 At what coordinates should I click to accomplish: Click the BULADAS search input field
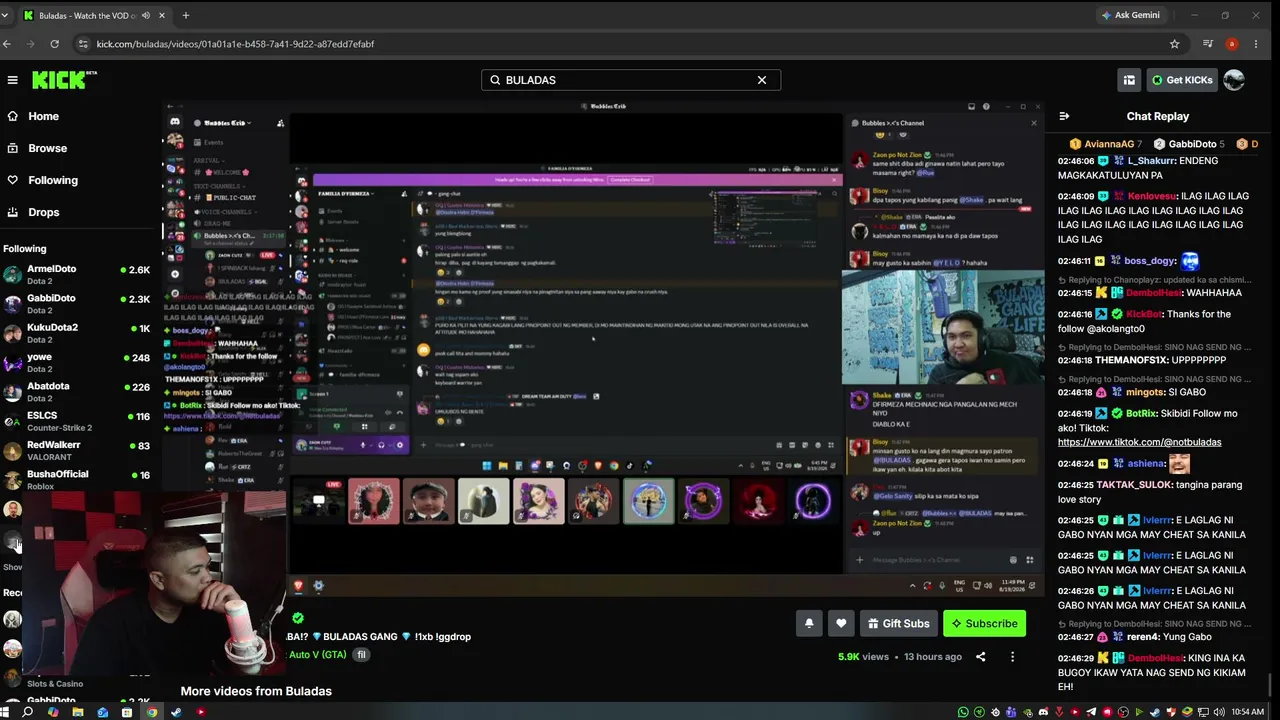pyautogui.click(x=630, y=80)
